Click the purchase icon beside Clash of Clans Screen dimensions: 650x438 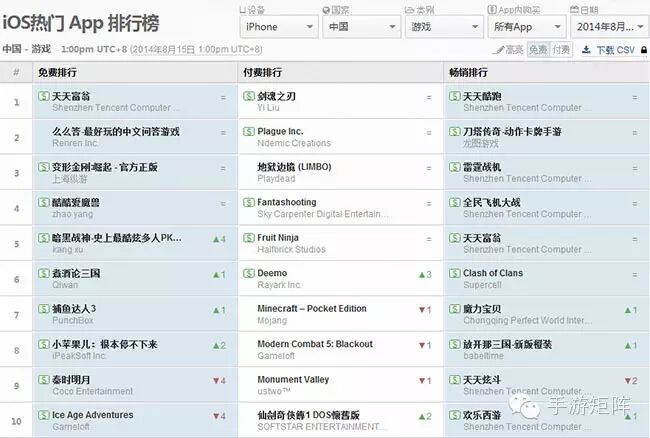(455, 273)
